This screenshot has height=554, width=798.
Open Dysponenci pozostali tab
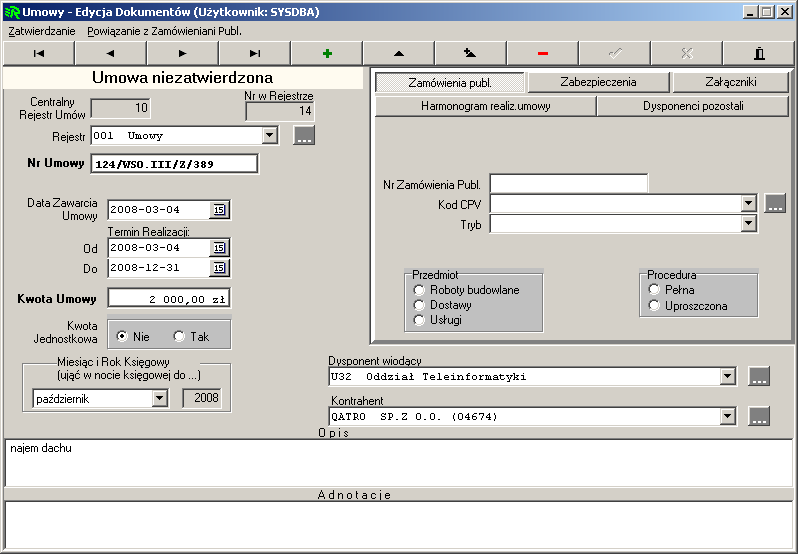tap(693, 106)
